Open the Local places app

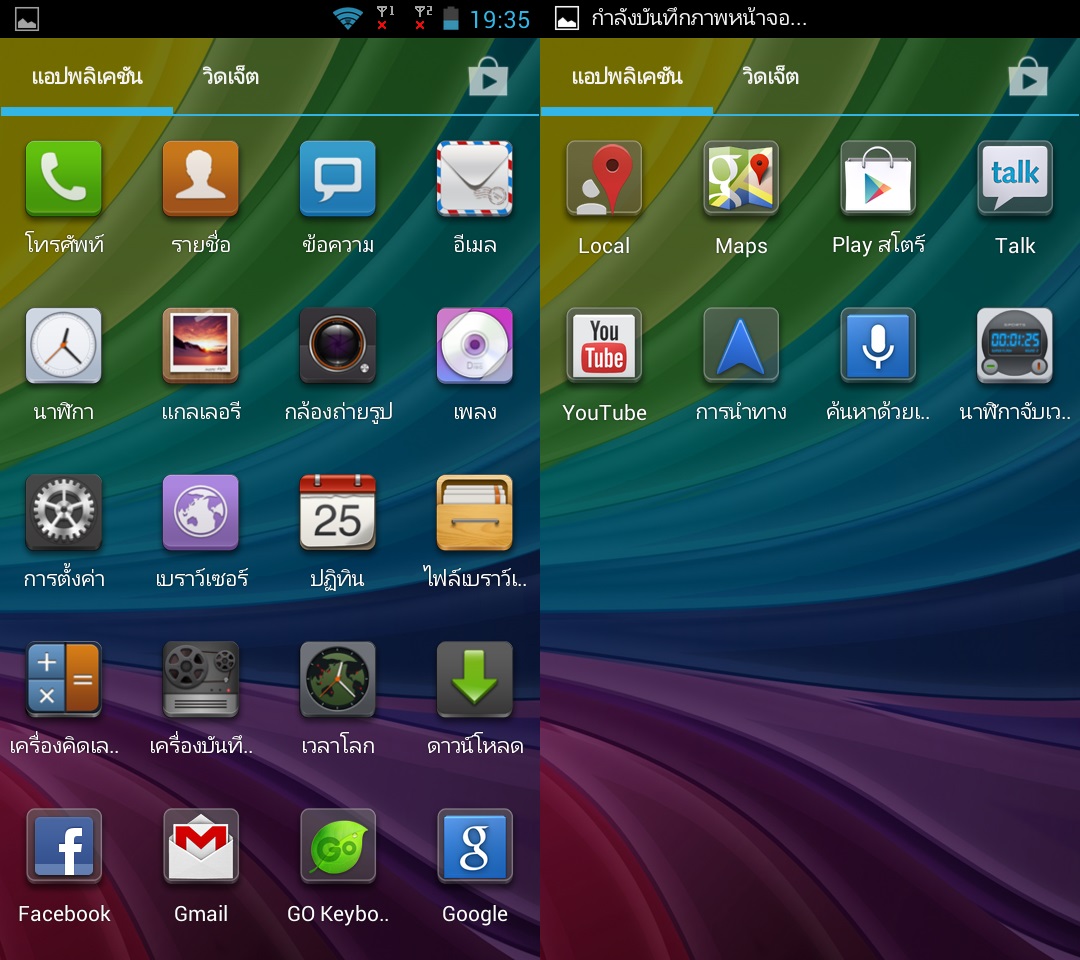pos(604,178)
